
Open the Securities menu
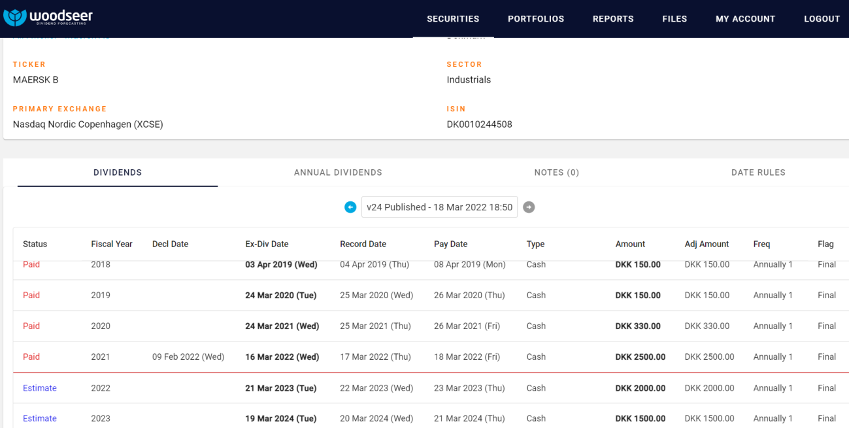tap(453, 19)
